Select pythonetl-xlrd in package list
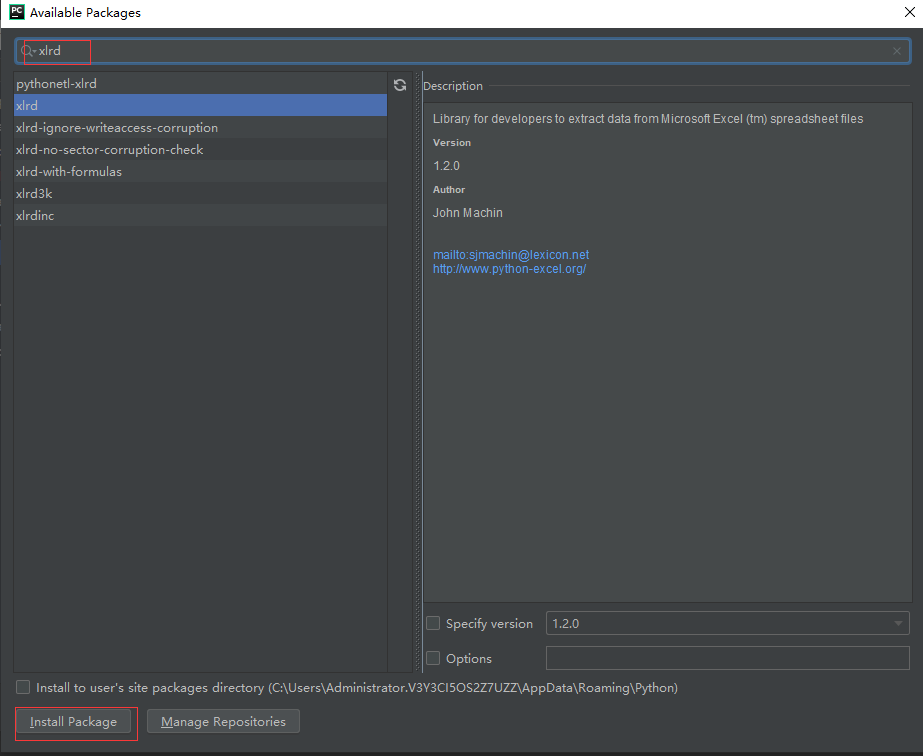 (x=57, y=84)
